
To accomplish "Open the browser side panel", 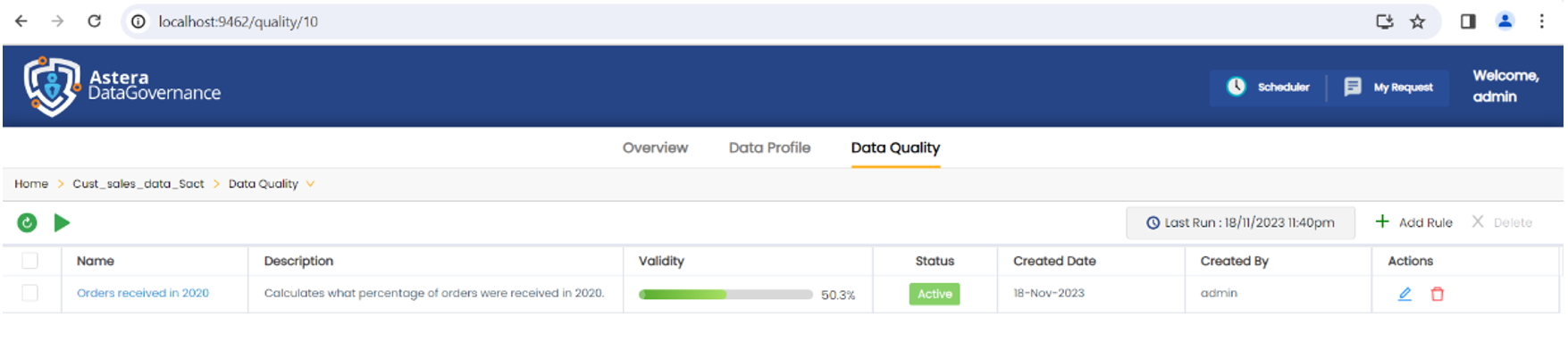I will 1468,21.
